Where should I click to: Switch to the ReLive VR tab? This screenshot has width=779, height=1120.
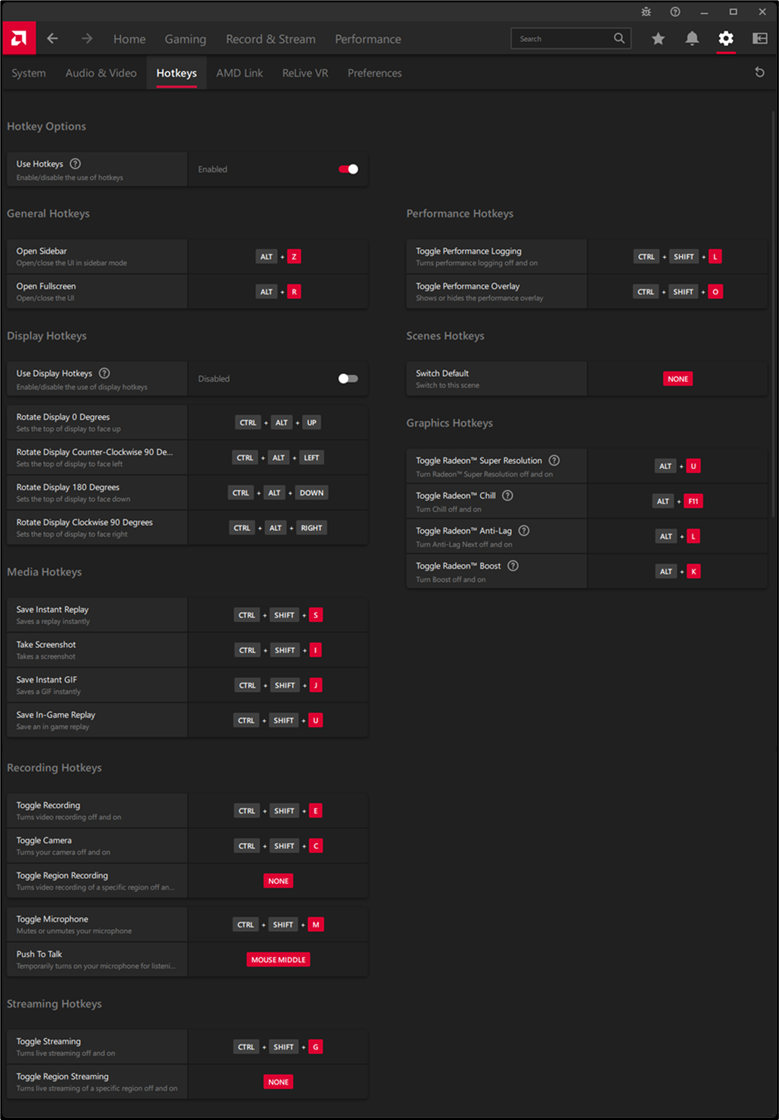tap(305, 73)
